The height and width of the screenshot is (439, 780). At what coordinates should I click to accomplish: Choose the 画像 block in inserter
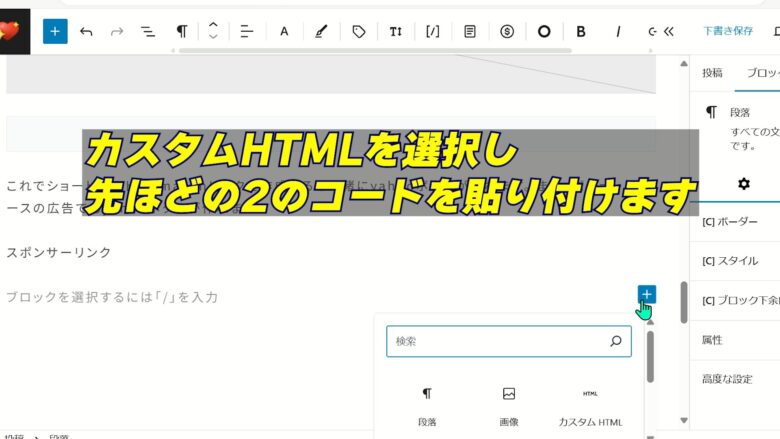click(509, 408)
